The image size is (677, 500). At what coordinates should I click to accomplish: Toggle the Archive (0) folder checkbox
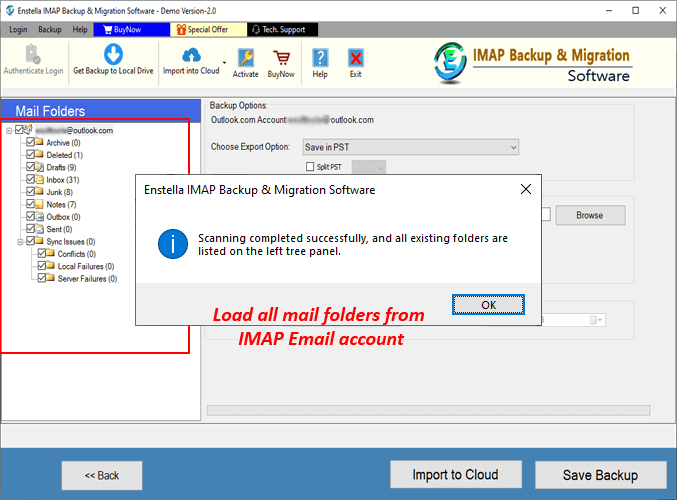30,142
